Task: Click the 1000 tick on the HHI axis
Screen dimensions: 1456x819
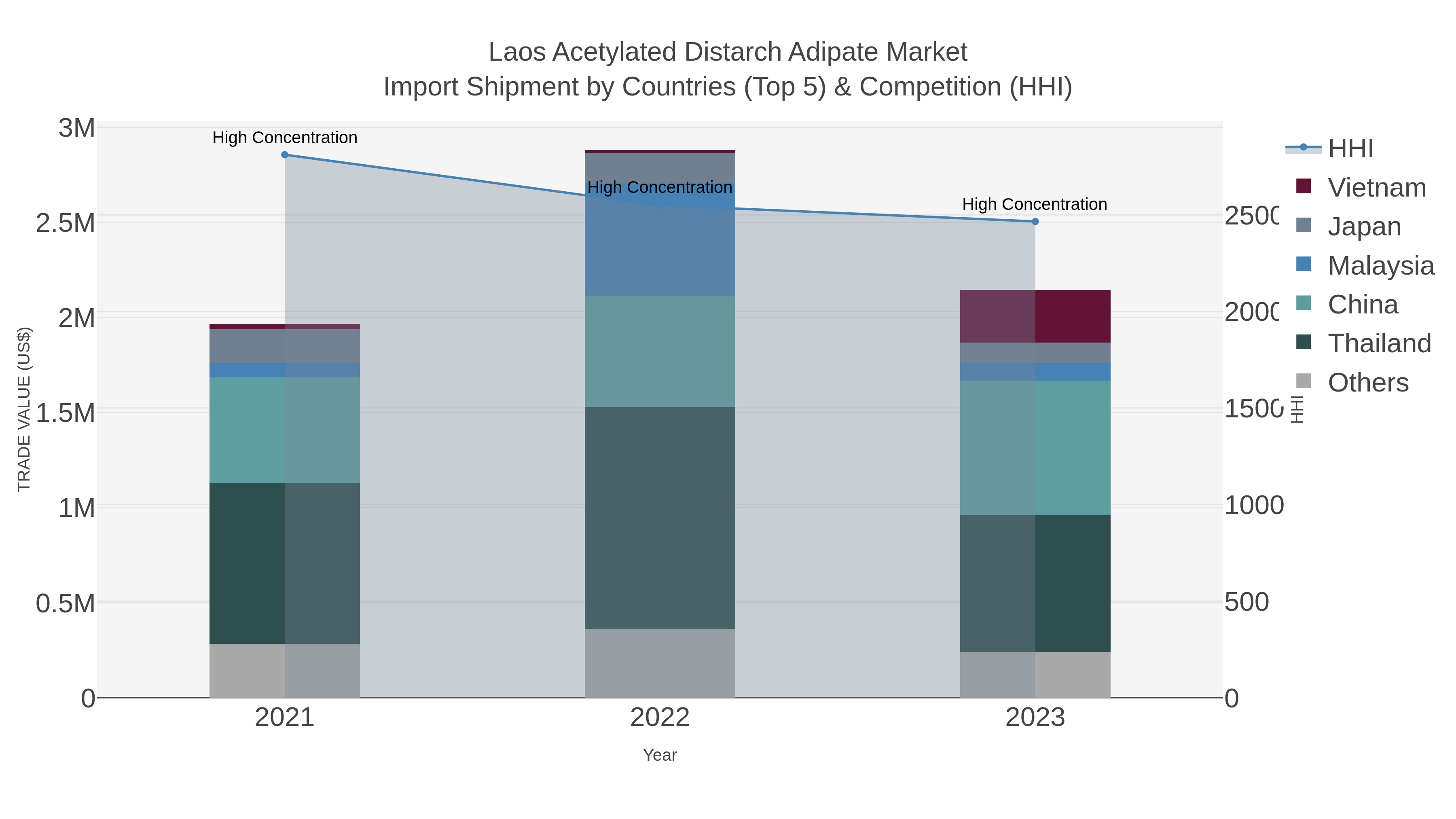Action: click(1254, 505)
